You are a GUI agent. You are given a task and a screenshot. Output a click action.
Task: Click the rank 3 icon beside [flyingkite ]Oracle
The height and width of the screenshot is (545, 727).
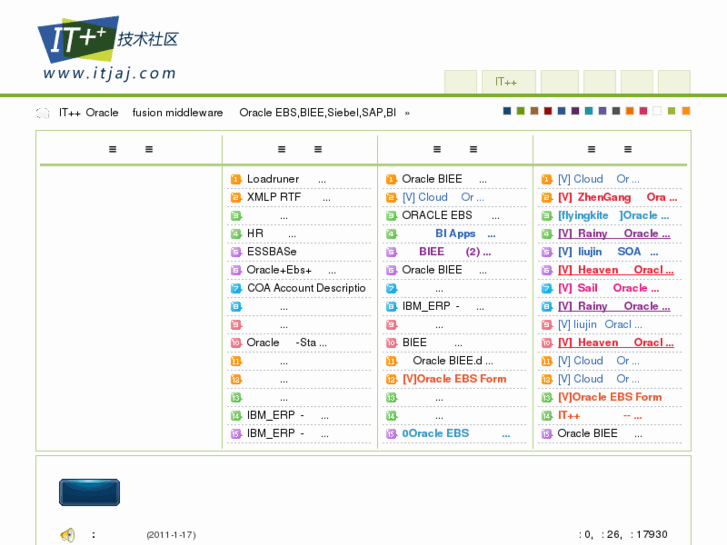click(547, 216)
